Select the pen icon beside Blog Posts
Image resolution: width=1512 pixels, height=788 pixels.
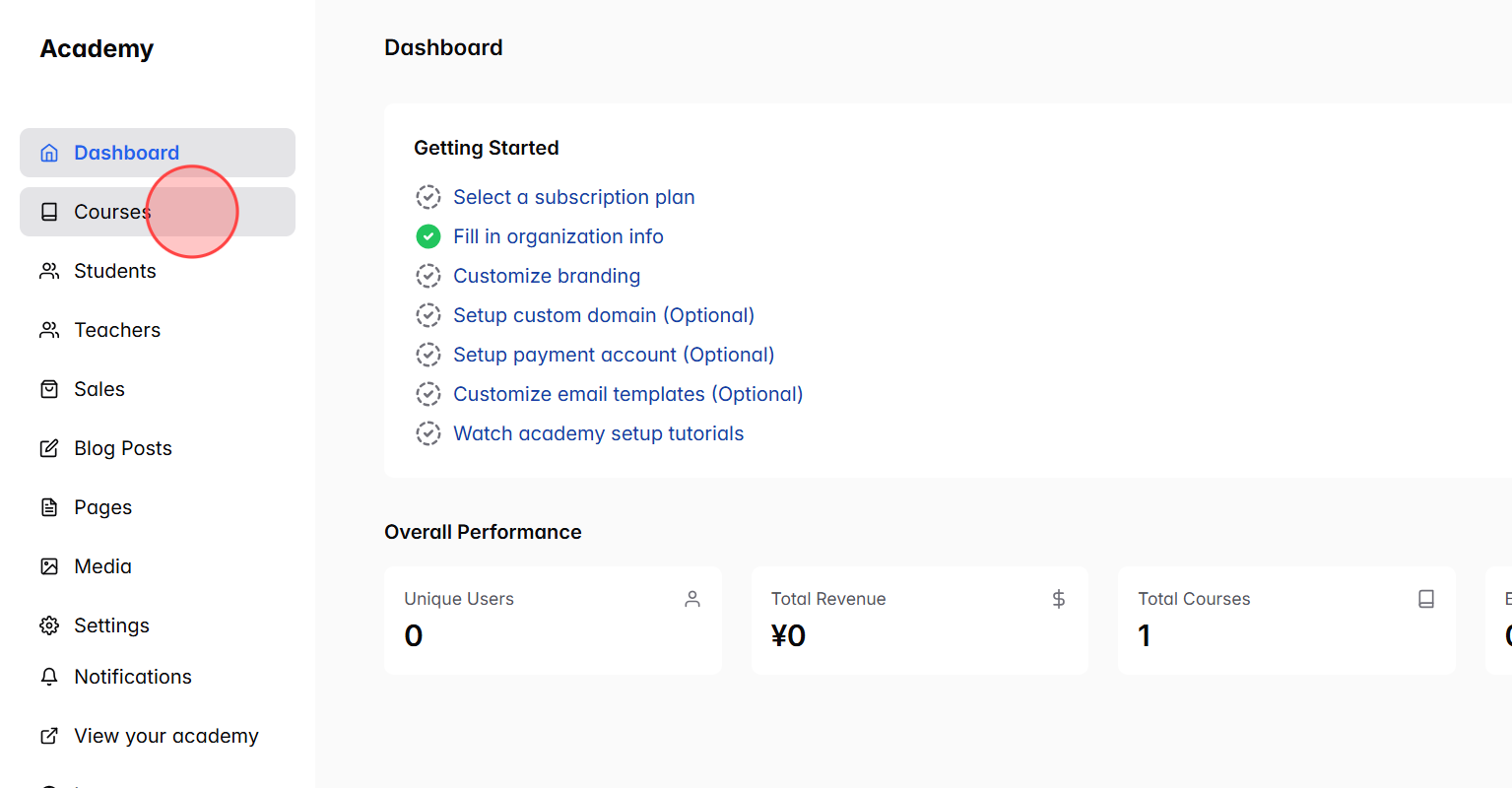[48, 448]
